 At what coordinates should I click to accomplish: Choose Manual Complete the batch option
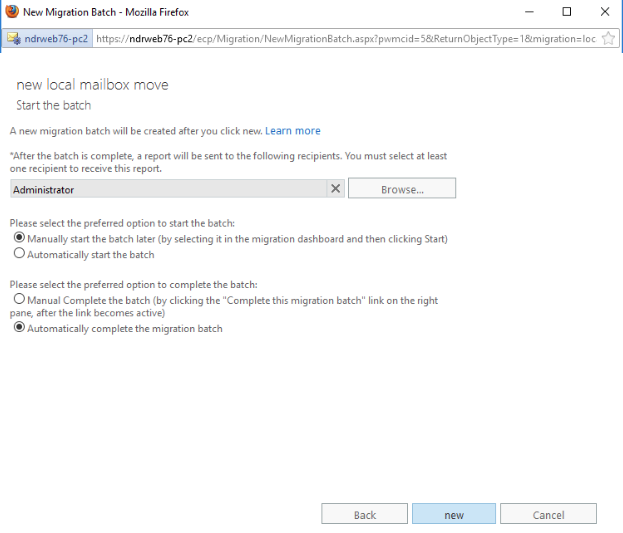pos(19,299)
